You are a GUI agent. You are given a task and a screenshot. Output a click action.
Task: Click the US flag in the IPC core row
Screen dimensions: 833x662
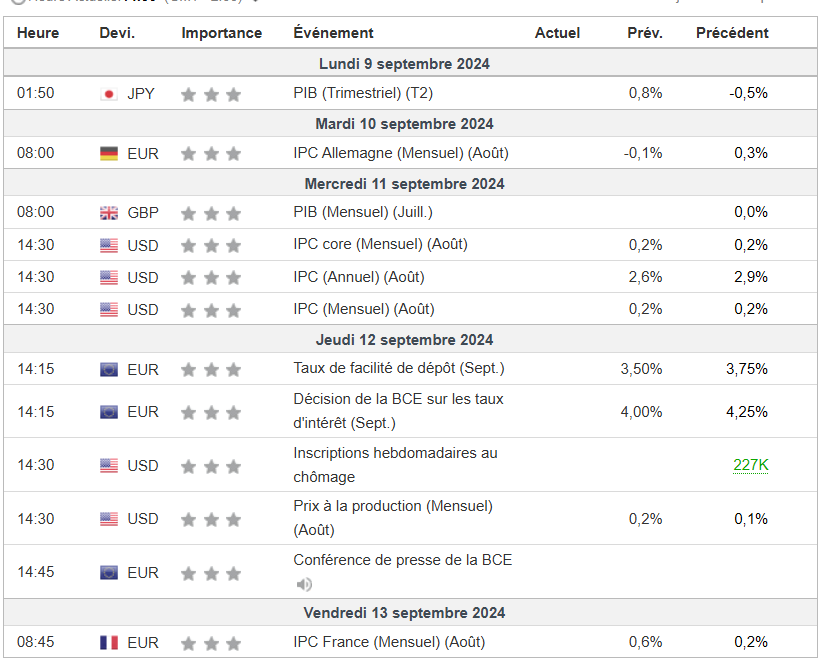pos(109,245)
